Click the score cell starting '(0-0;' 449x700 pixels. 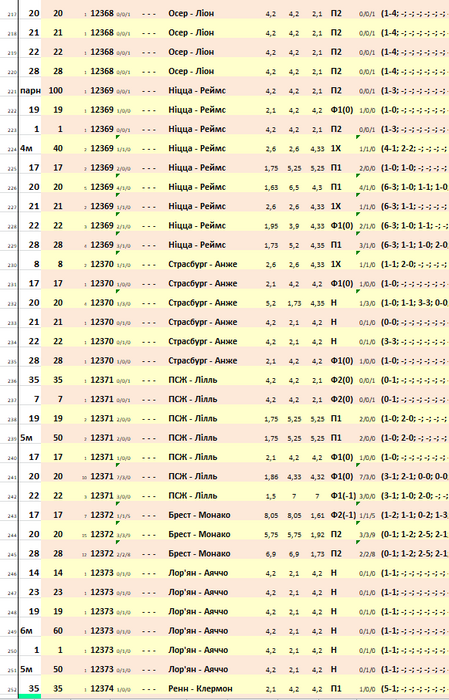[414, 322]
